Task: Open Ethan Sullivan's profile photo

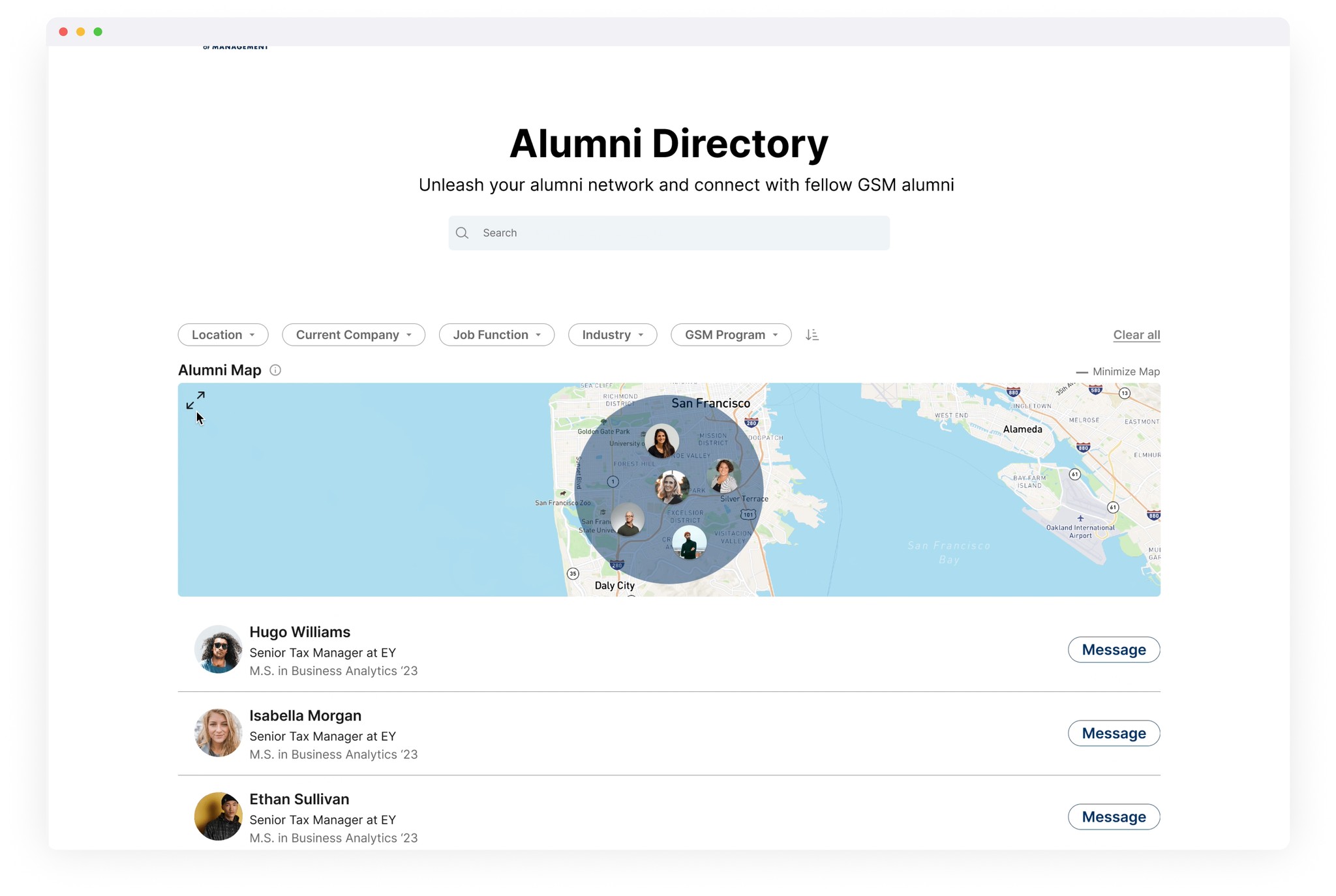Action: coord(219,816)
